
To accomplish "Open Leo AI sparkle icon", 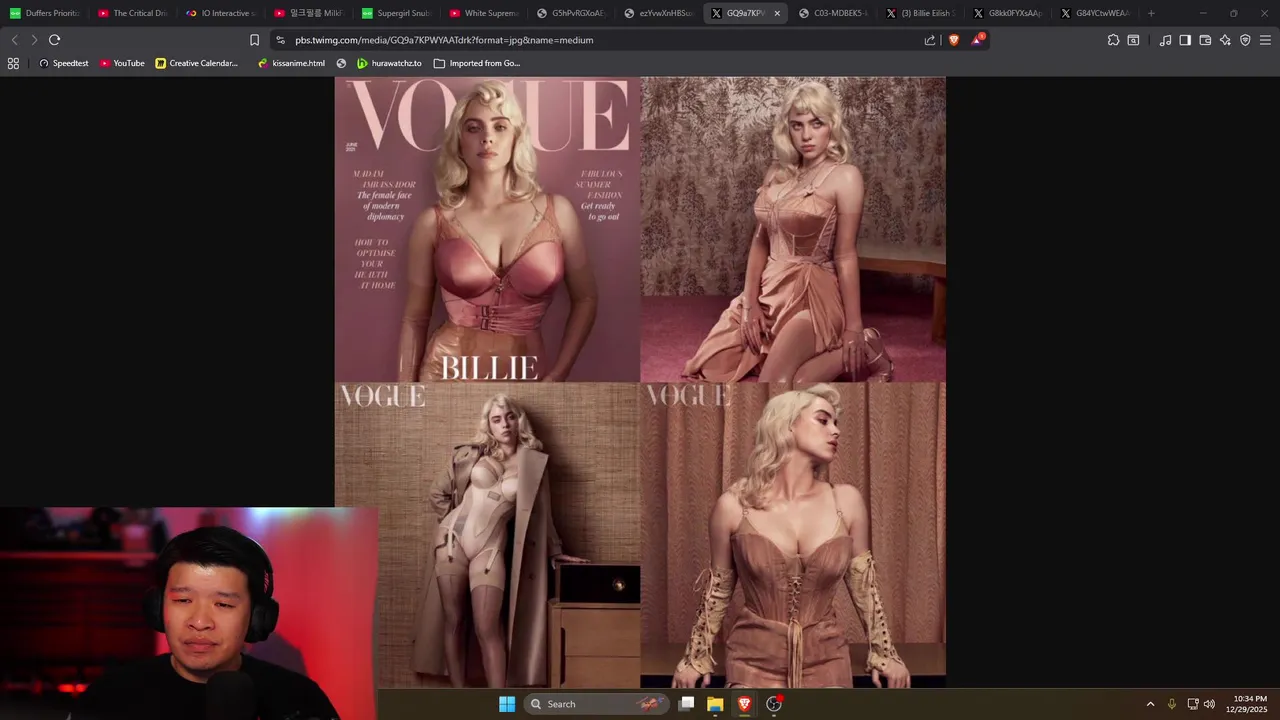I will (1225, 40).
